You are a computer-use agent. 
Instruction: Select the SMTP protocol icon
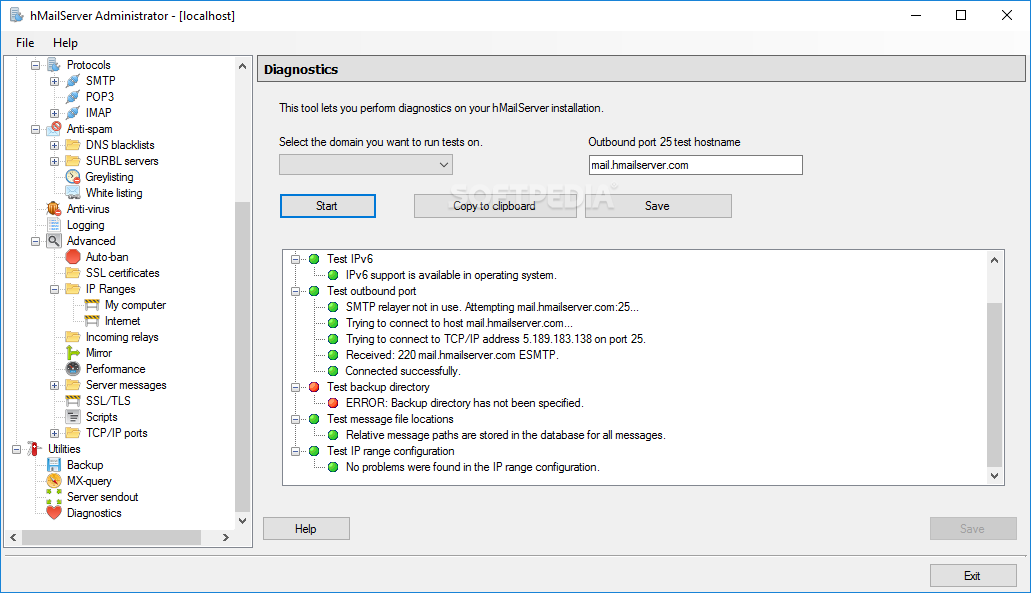click(73, 81)
